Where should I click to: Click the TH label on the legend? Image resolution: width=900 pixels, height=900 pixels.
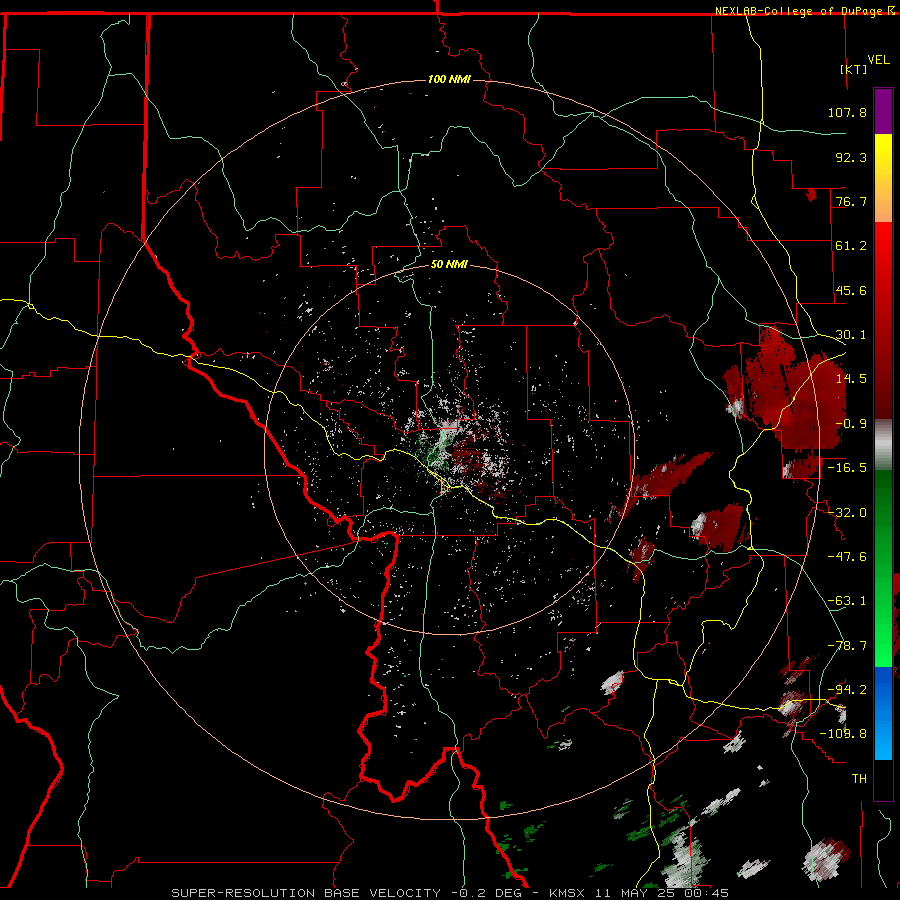pyautogui.click(x=859, y=778)
